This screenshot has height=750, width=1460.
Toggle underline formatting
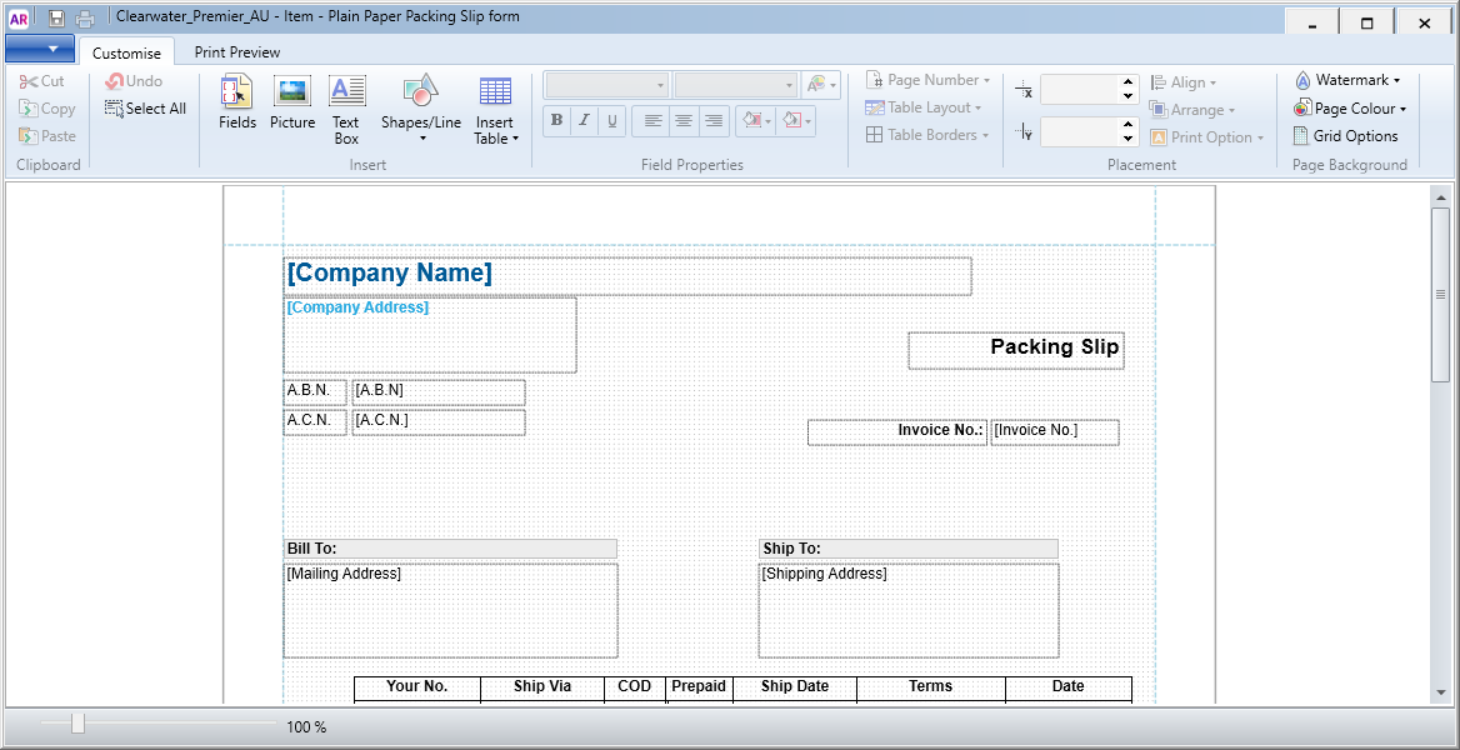[612, 120]
